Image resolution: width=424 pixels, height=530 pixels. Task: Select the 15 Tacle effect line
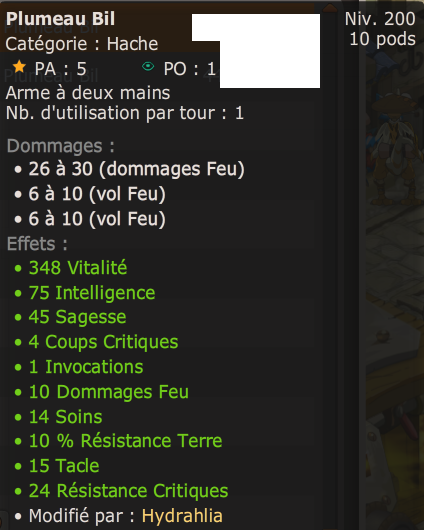click(64, 466)
